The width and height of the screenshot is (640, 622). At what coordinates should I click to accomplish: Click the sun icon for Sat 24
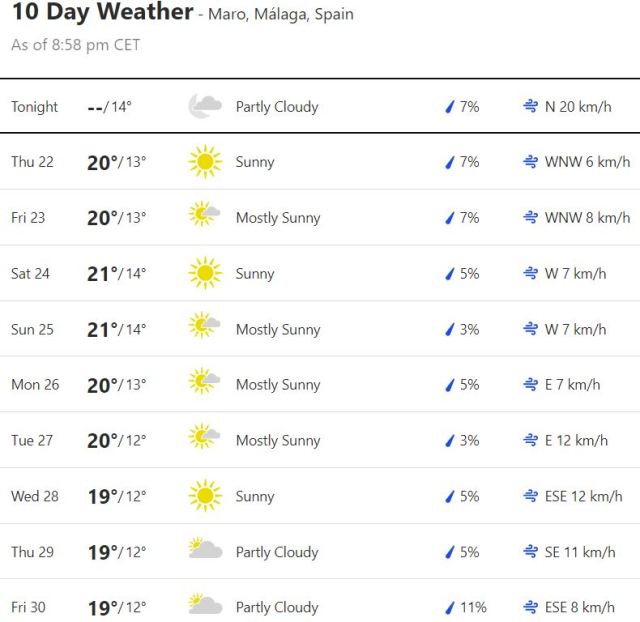pyautogui.click(x=205, y=273)
